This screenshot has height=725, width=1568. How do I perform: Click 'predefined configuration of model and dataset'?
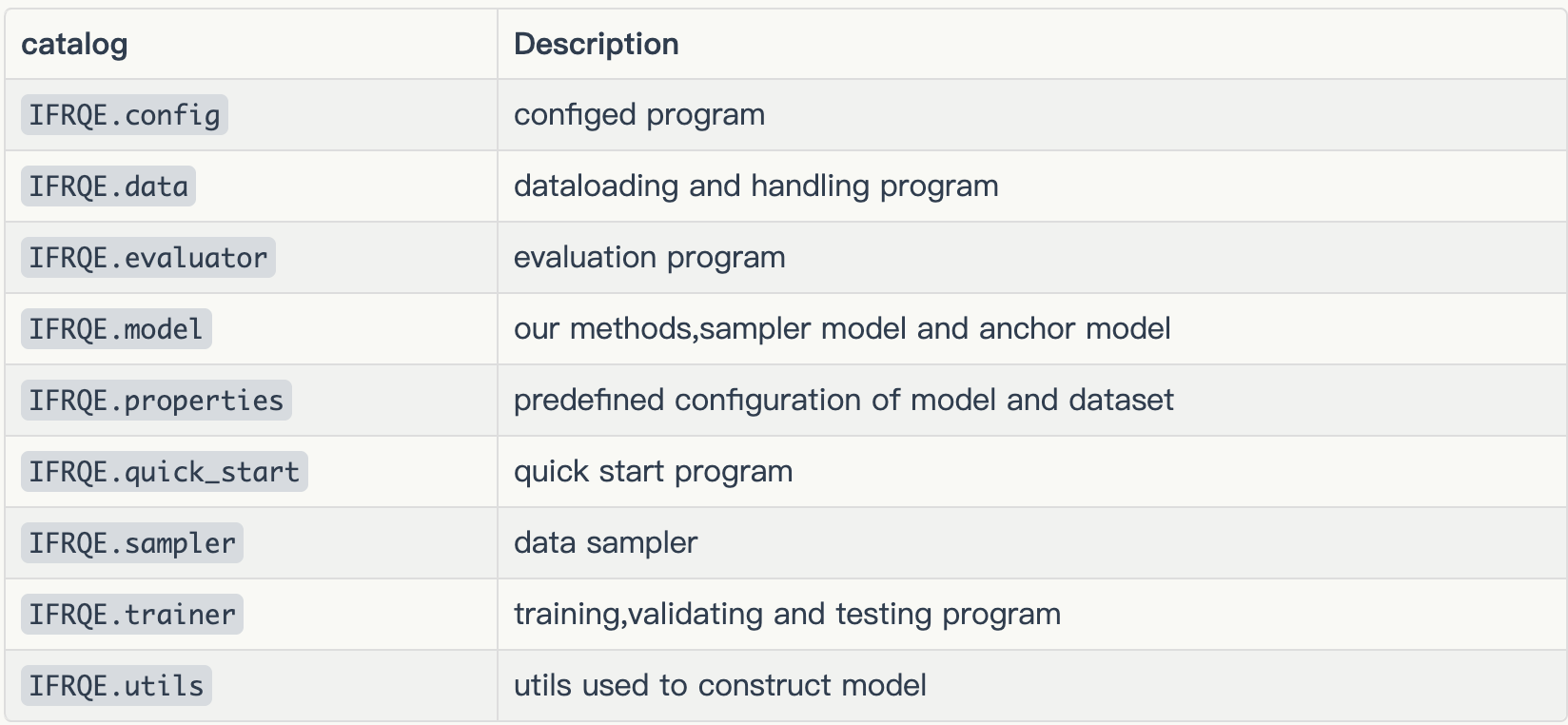(x=843, y=401)
